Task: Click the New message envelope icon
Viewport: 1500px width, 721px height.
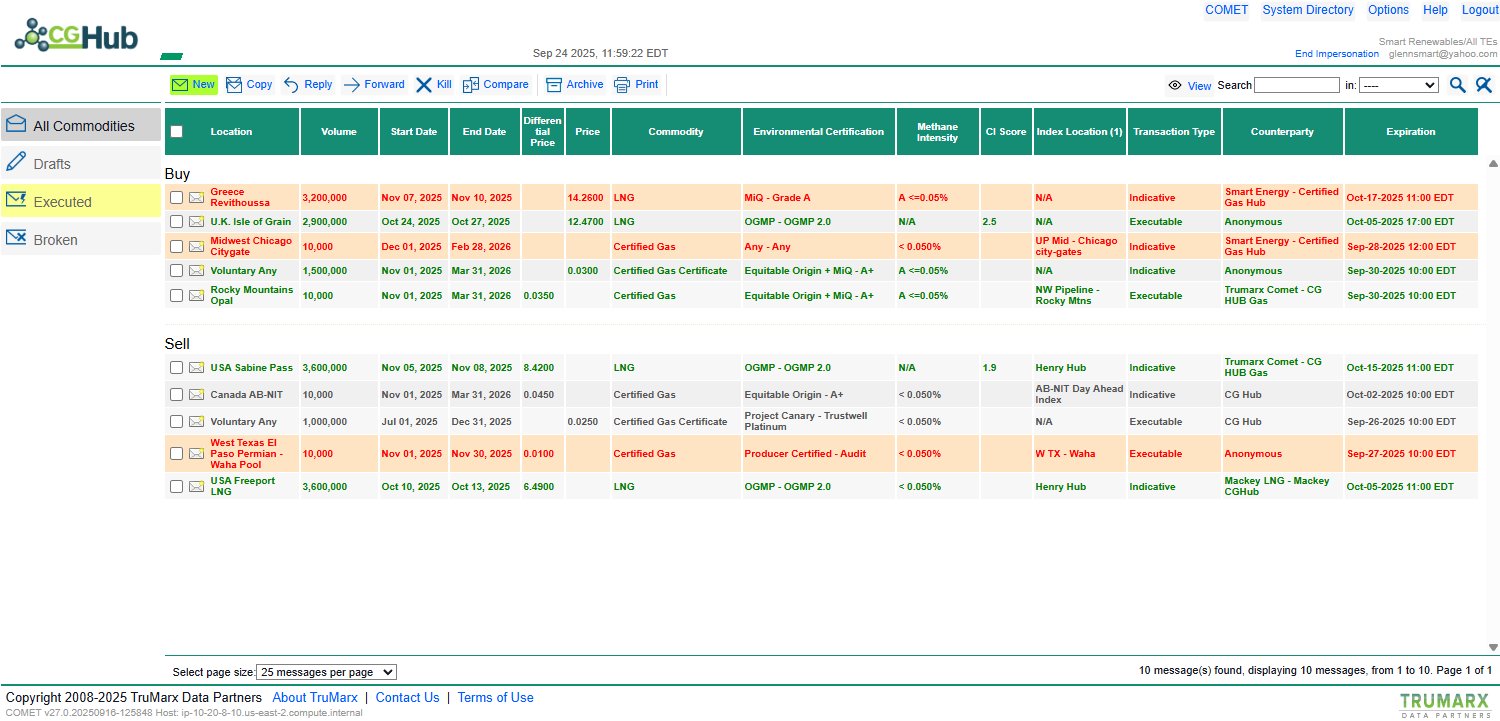Action: 180,85
